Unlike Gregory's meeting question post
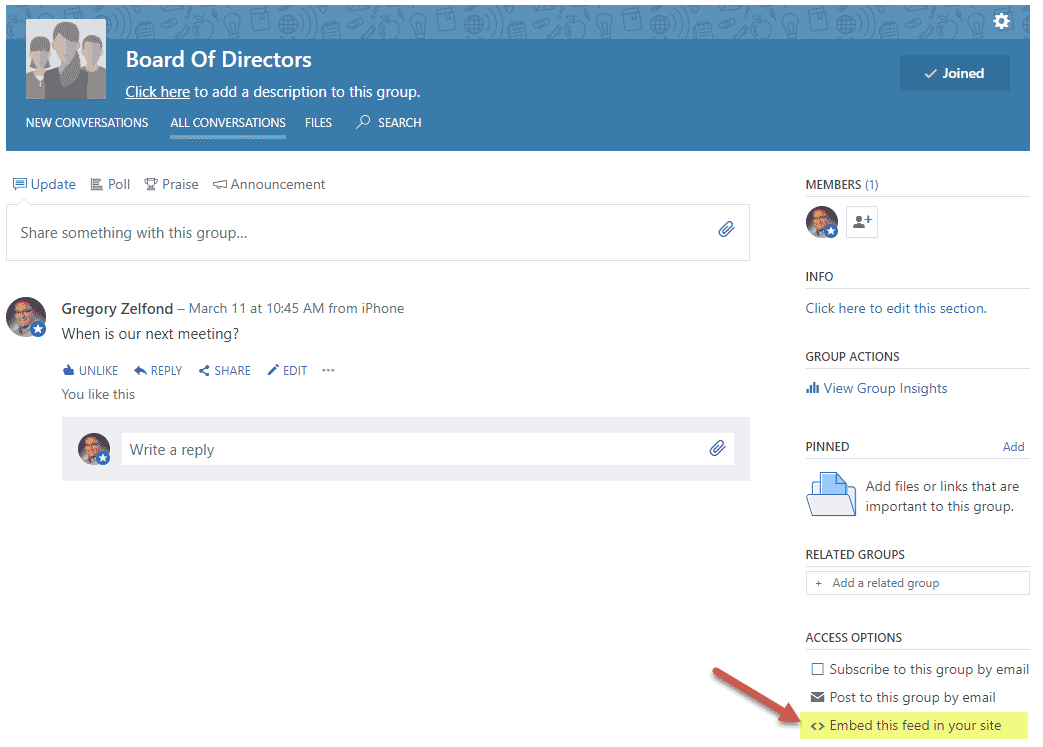1043x747 pixels. point(89,370)
